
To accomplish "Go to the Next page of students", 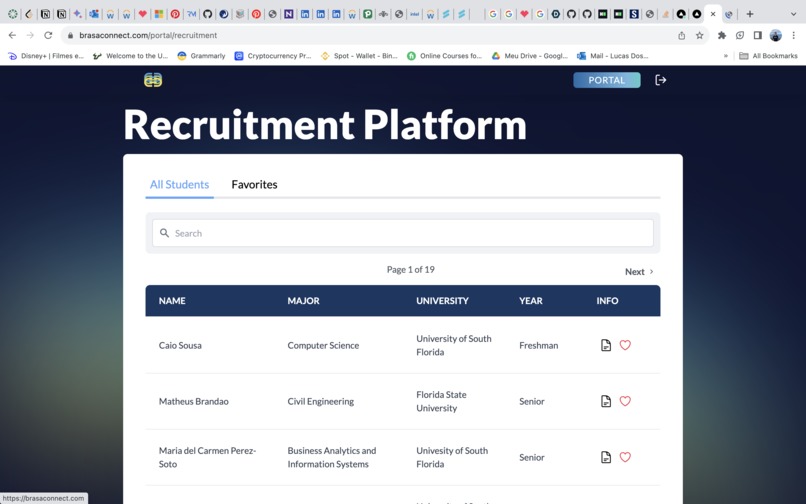I will [x=639, y=272].
